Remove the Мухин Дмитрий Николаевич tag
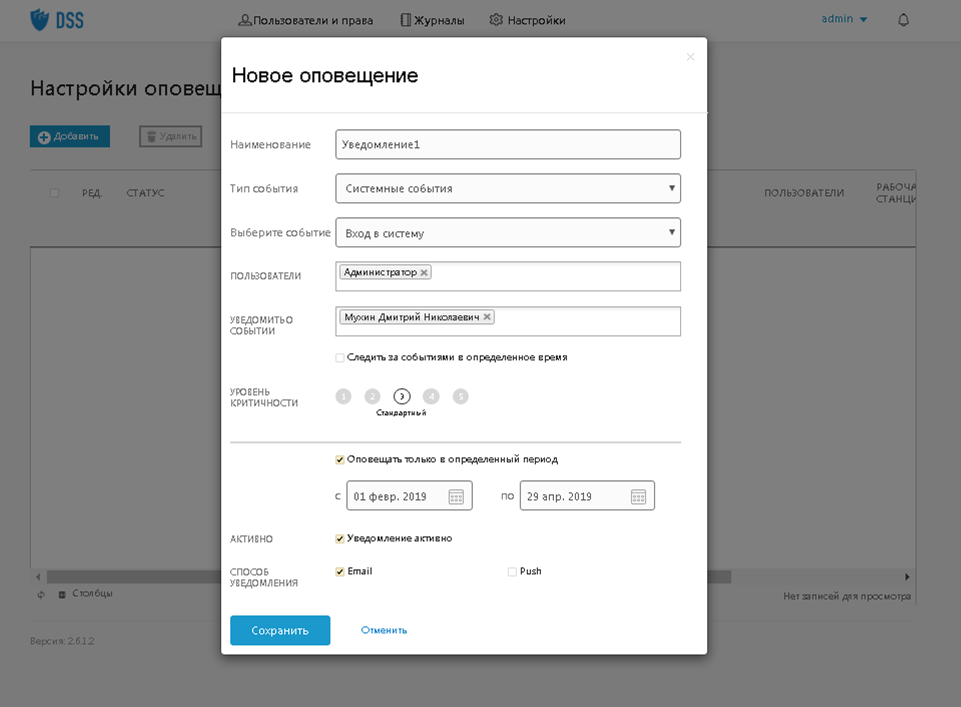The height and width of the screenshot is (707, 961). coord(487,317)
